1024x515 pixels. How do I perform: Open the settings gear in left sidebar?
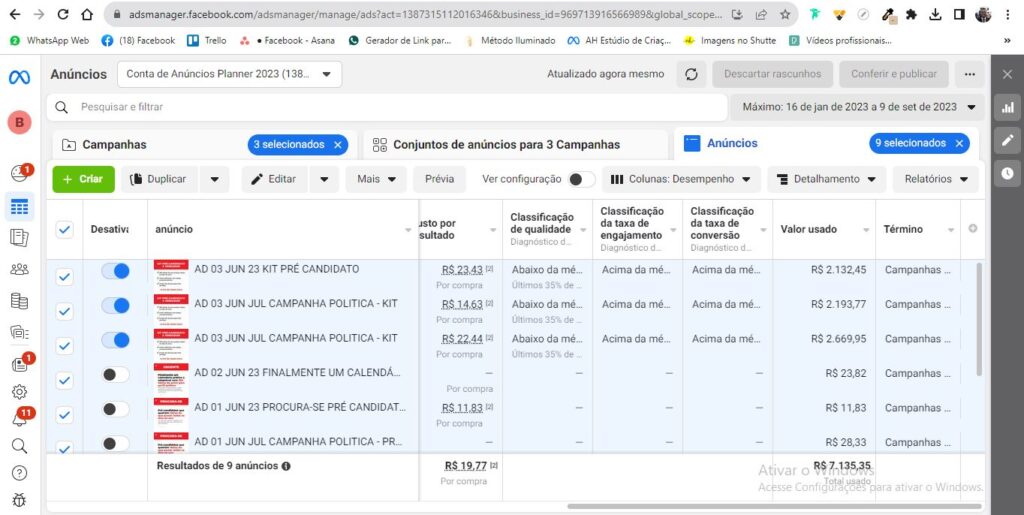point(19,392)
